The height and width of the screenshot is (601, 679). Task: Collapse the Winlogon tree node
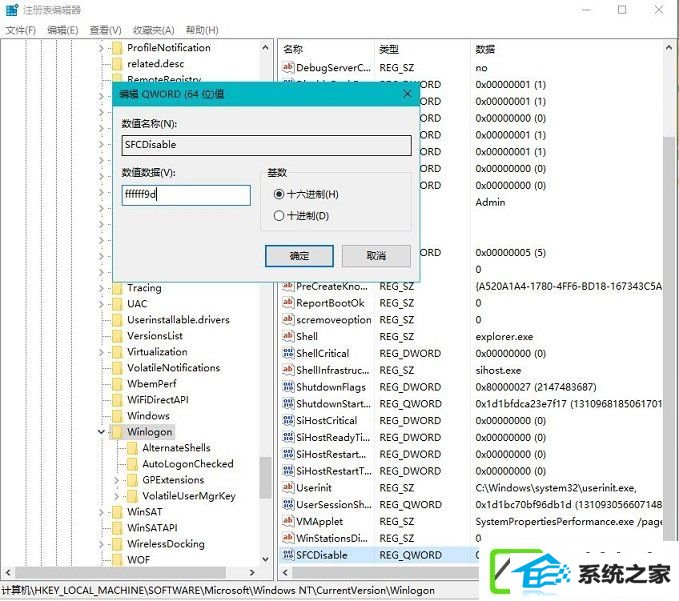[x=101, y=432]
